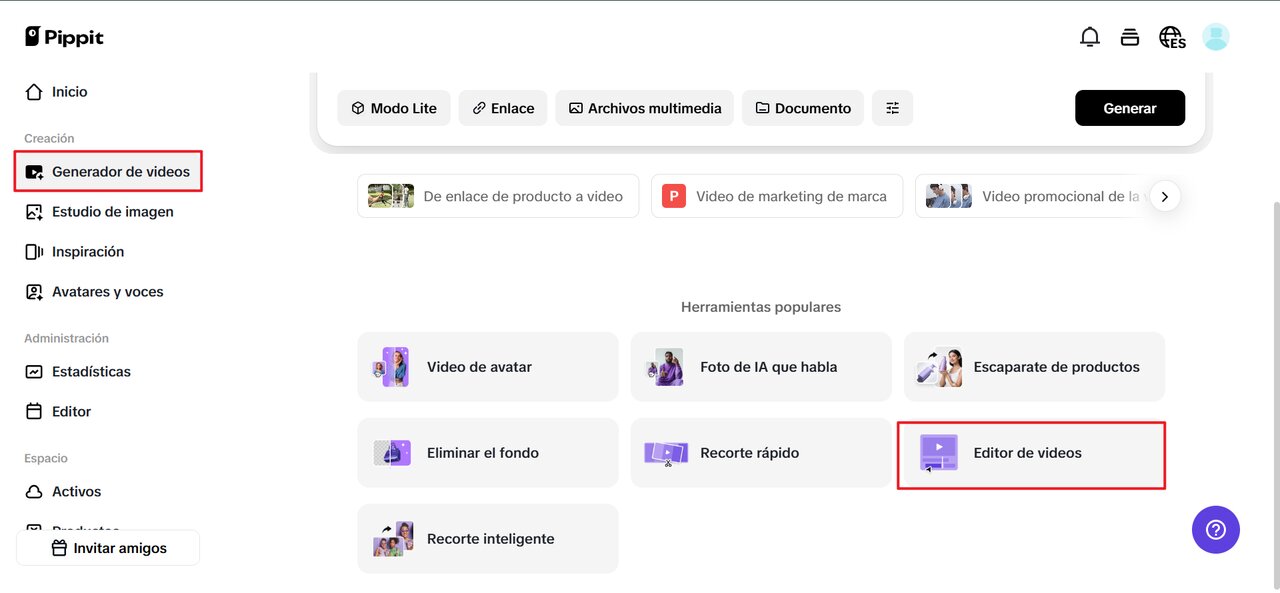The height and width of the screenshot is (593, 1280).
Task: Click the notifications bell icon
Action: [1090, 37]
